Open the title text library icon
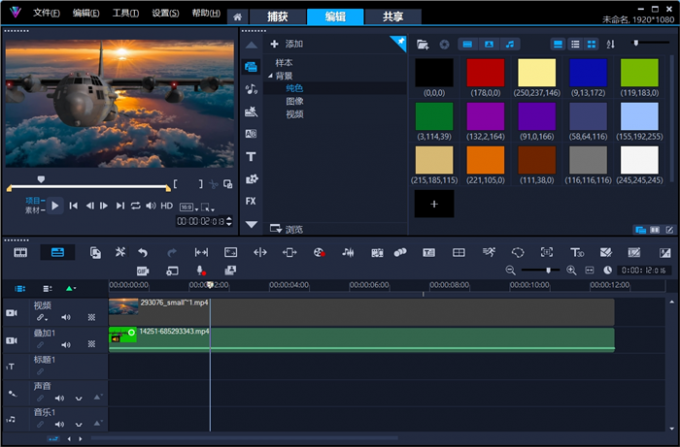Screen dimensions: 680x447 point(251,156)
